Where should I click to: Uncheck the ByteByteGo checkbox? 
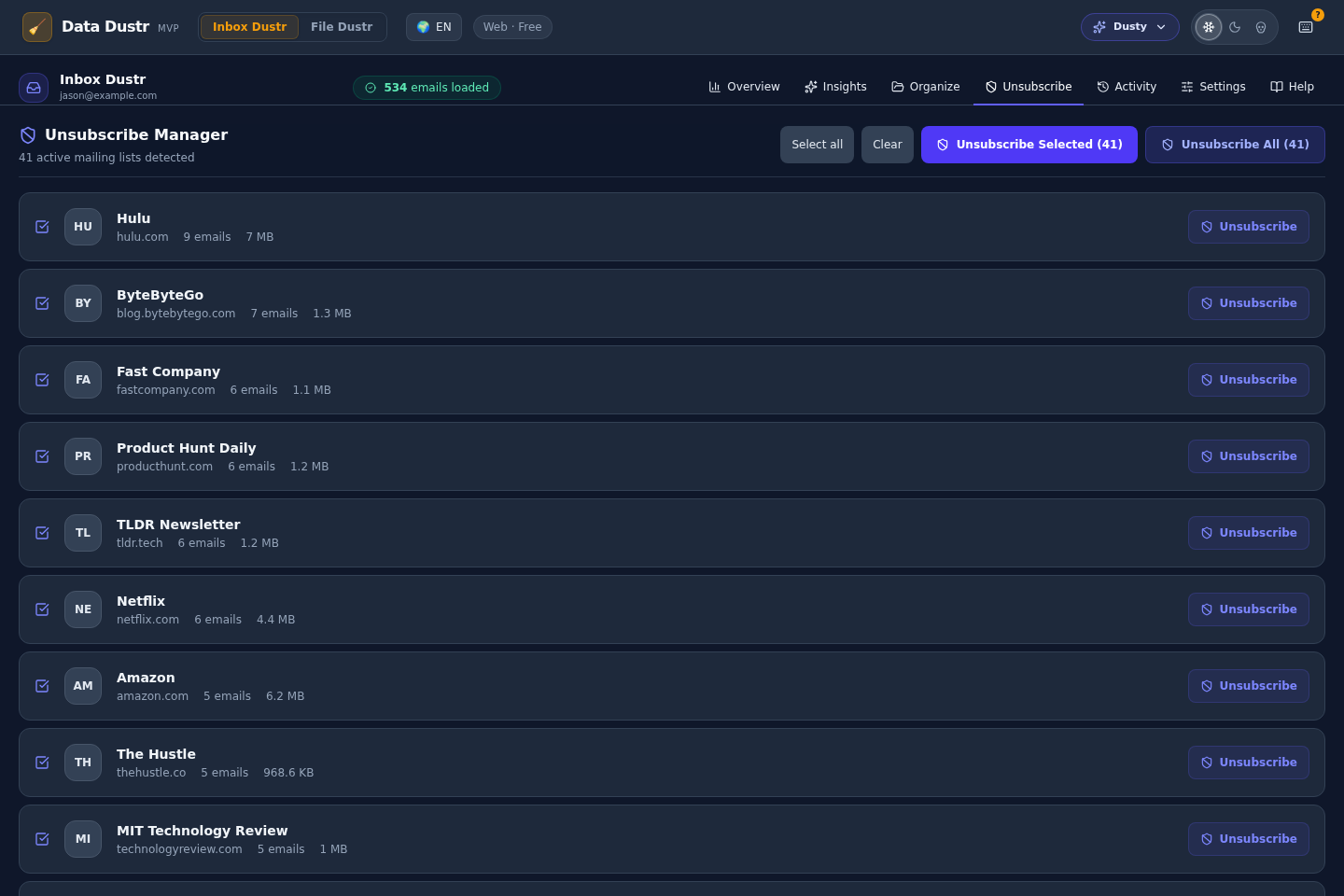(42, 303)
